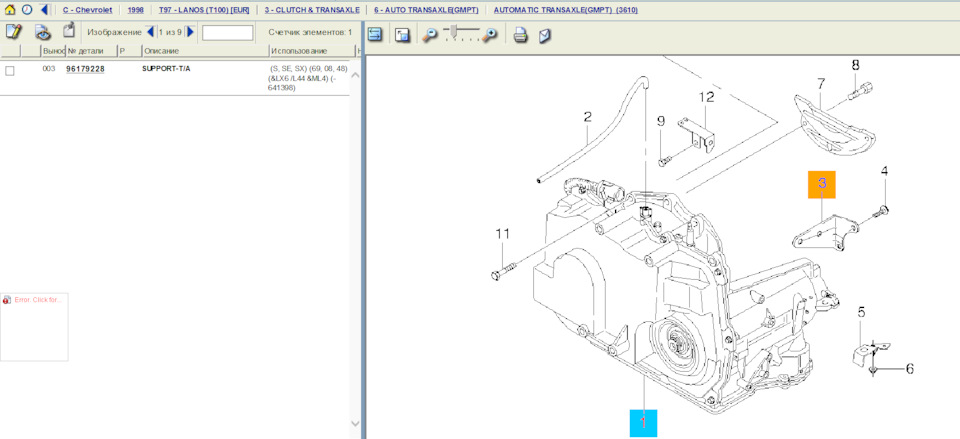The width and height of the screenshot is (960, 439).
Task: Open the clock history icon
Action: coord(27,10)
